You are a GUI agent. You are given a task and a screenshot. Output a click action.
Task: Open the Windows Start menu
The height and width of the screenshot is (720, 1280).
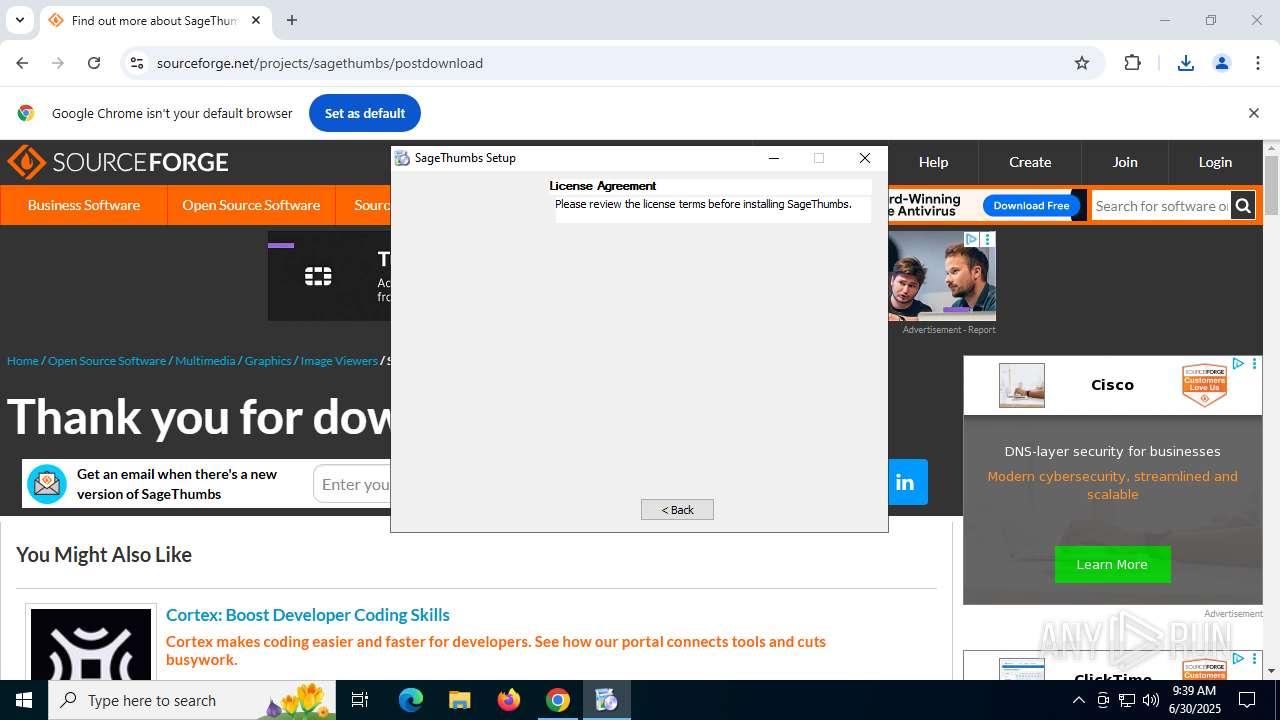point(24,700)
